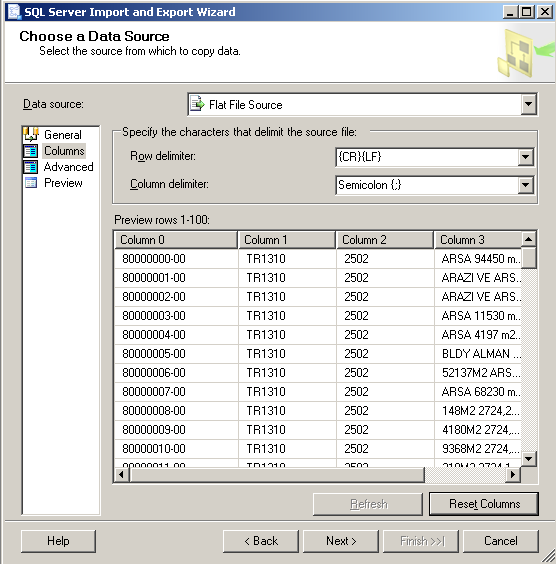The width and height of the screenshot is (556, 564).
Task: Click the Column 1 header
Action: pyautogui.click(x=287, y=240)
